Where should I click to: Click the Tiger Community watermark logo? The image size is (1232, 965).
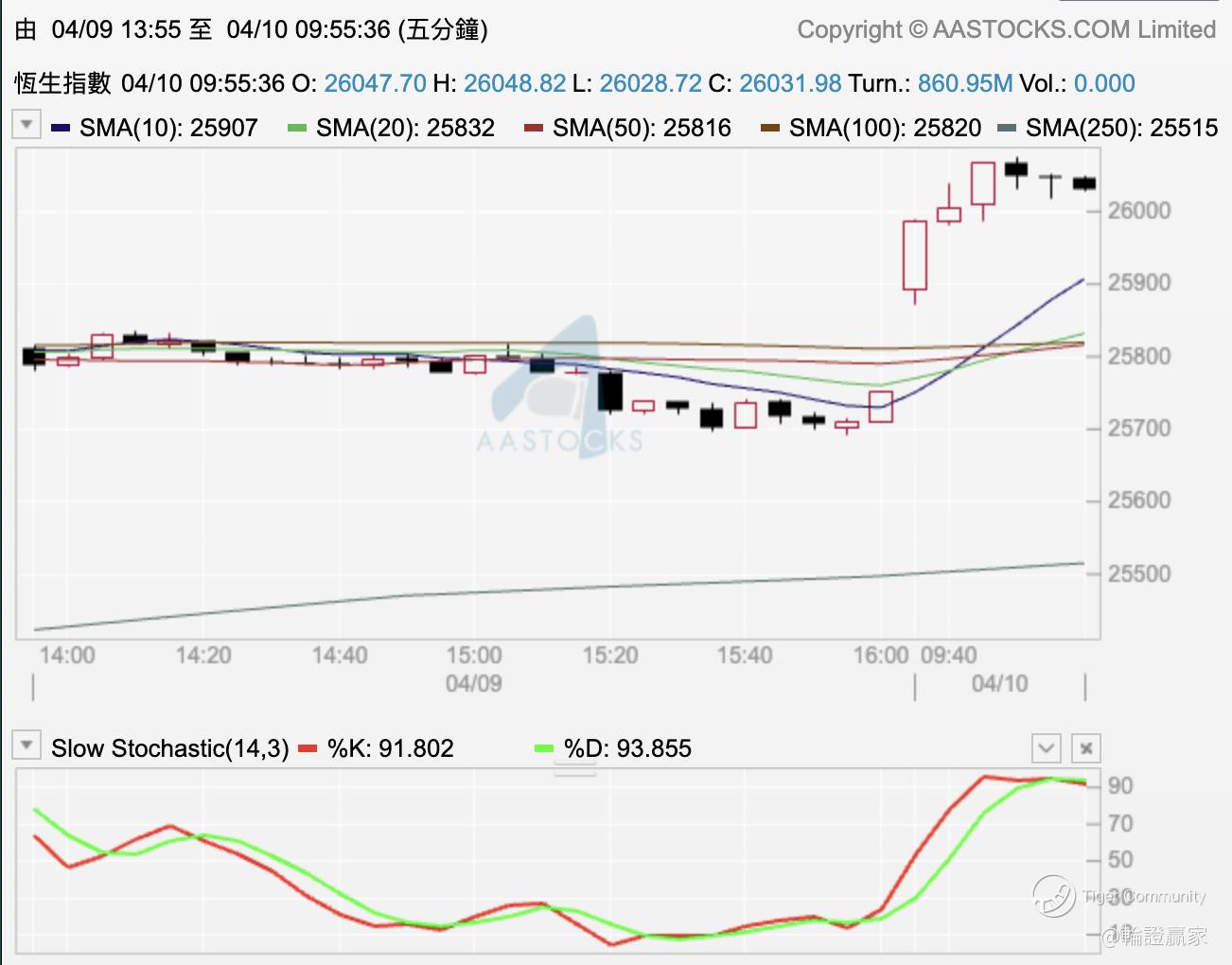point(1053,895)
